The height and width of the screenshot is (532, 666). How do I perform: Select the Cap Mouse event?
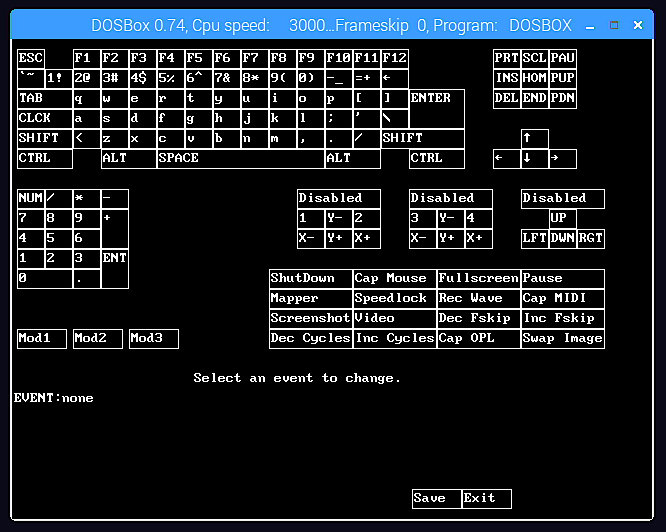[395, 279]
